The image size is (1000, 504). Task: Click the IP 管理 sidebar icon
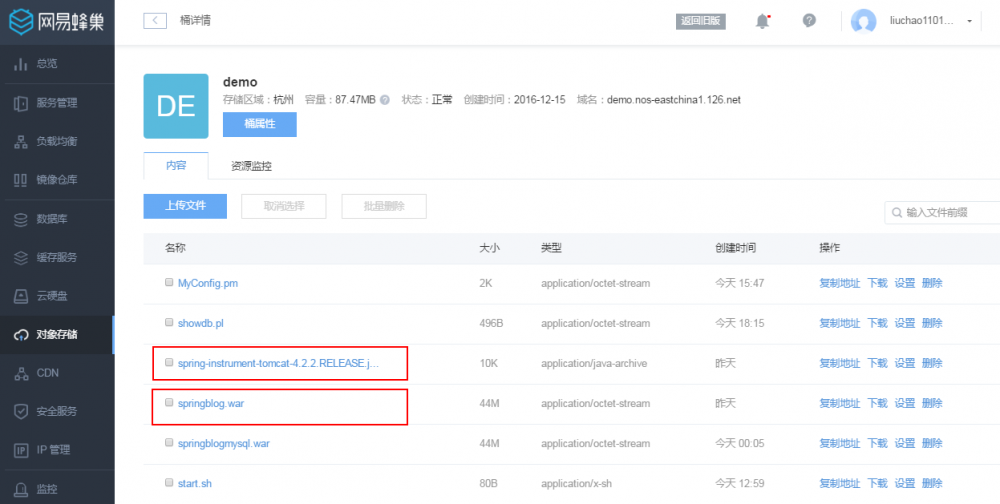(x=21, y=450)
